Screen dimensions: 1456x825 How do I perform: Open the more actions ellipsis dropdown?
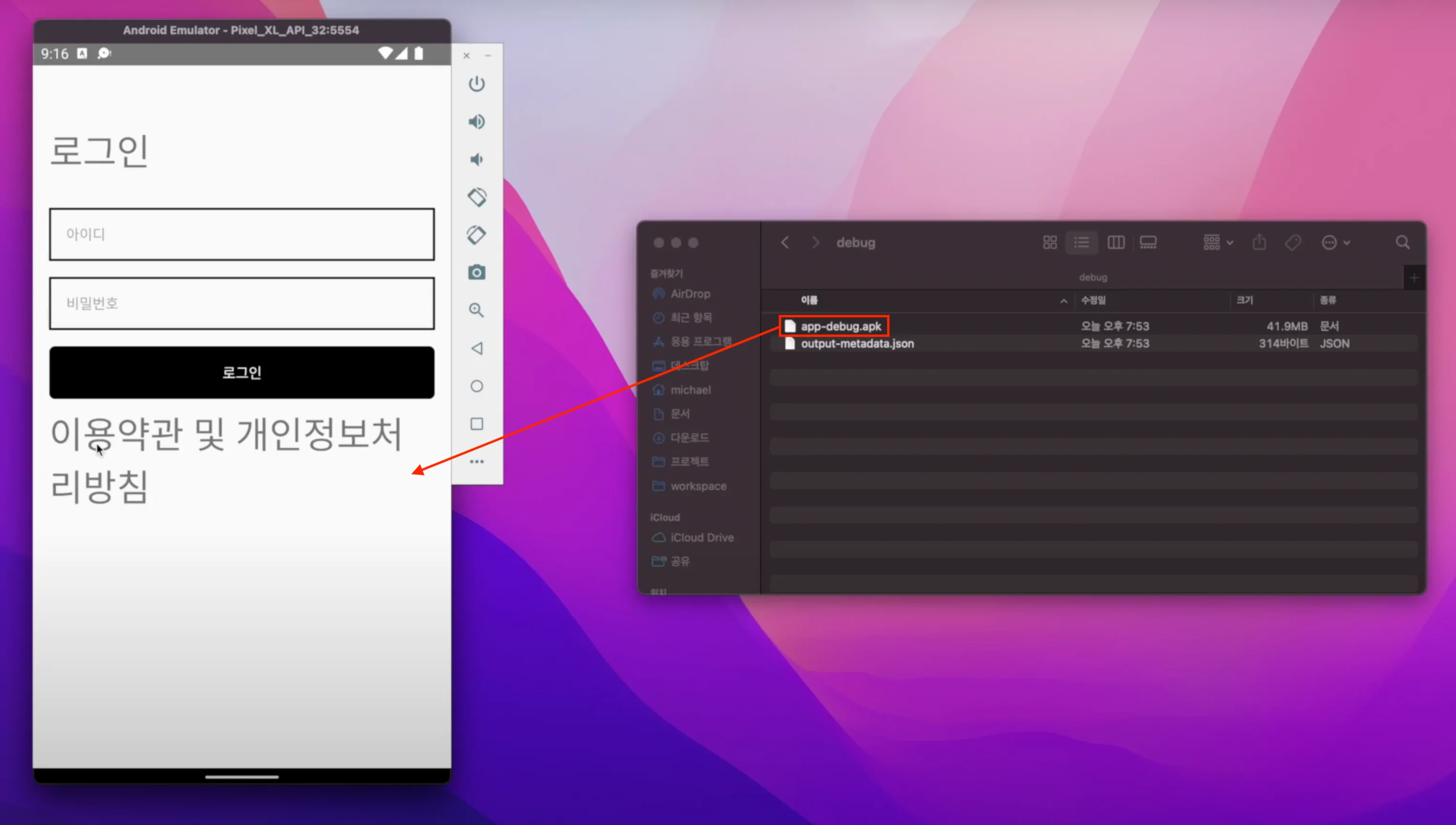coord(1335,243)
